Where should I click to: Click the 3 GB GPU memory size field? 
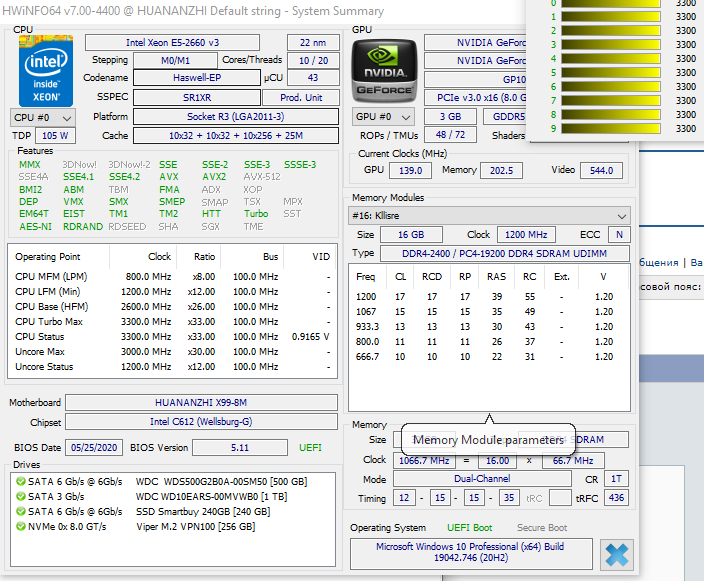tap(450, 117)
